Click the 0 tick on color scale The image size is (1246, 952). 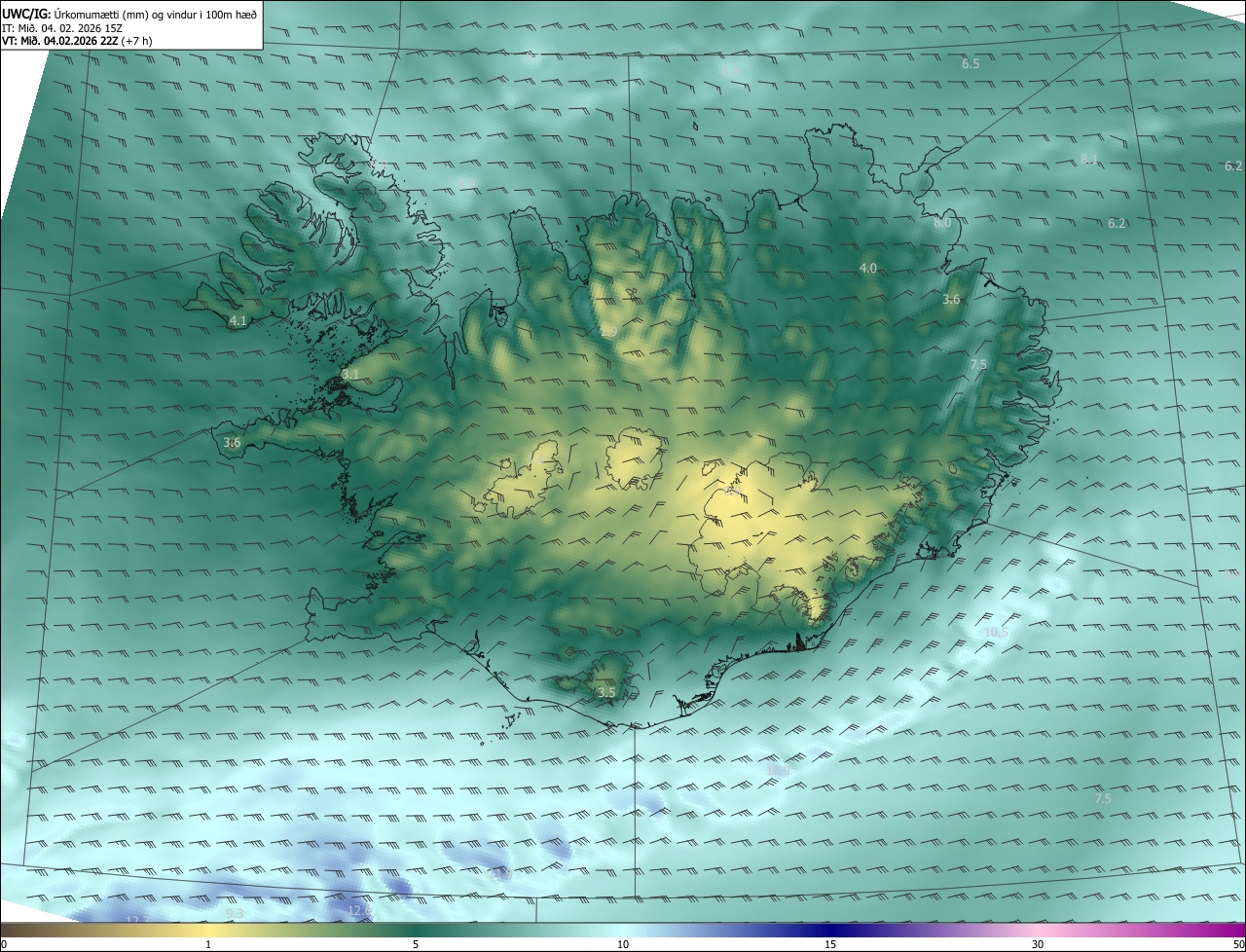point(4,944)
